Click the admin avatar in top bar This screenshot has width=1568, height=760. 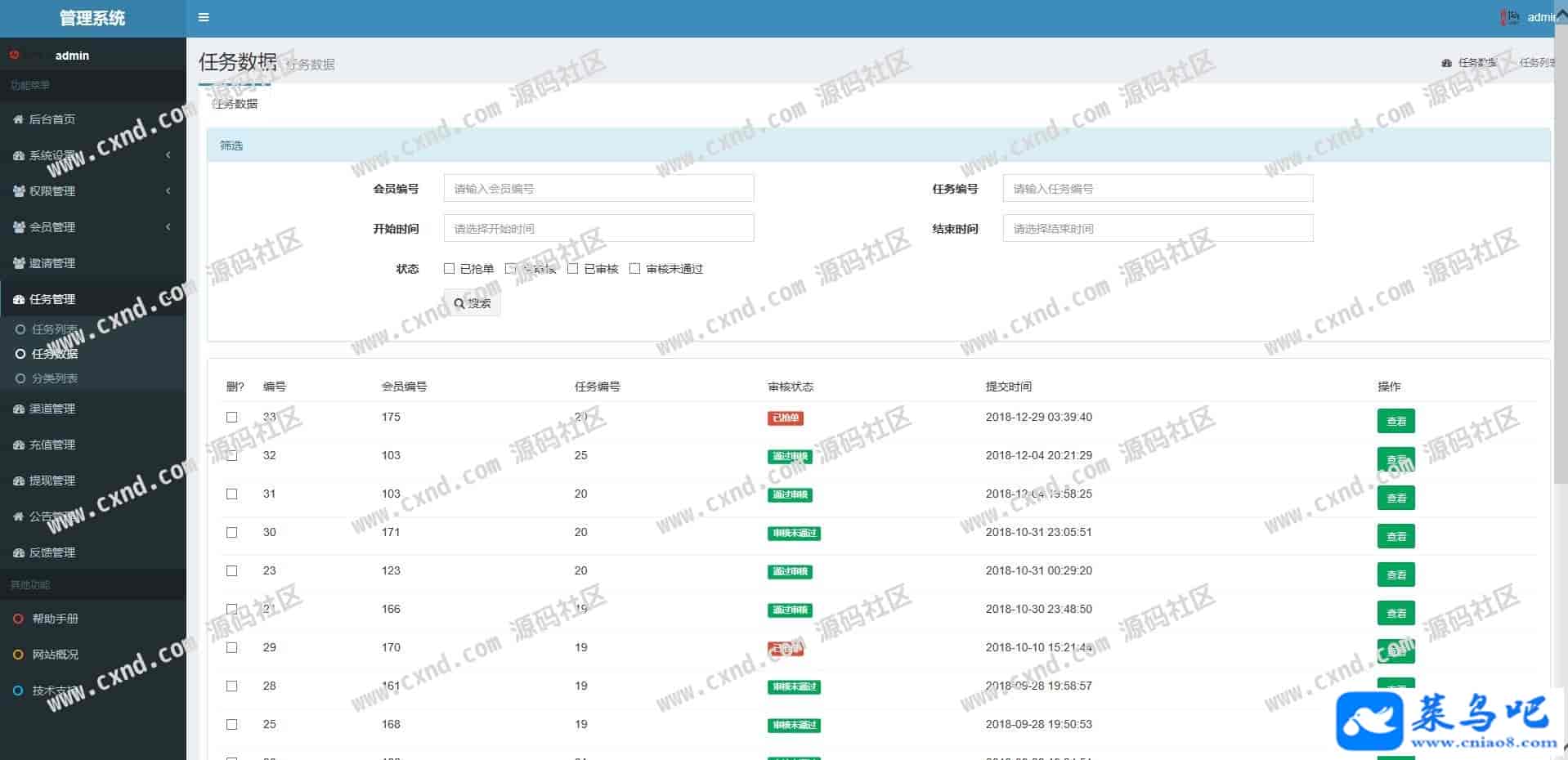tap(1510, 17)
